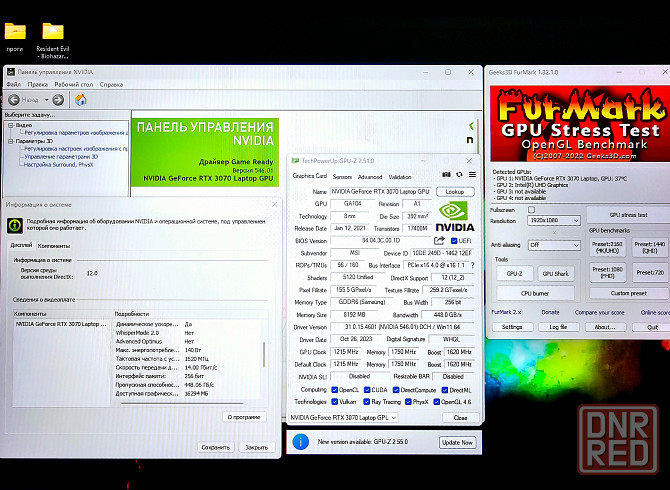Image resolution: width=670 pixels, height=490 pixels.
Task: Click Lookup button in GPU-Z
Action: click(455, 192)
